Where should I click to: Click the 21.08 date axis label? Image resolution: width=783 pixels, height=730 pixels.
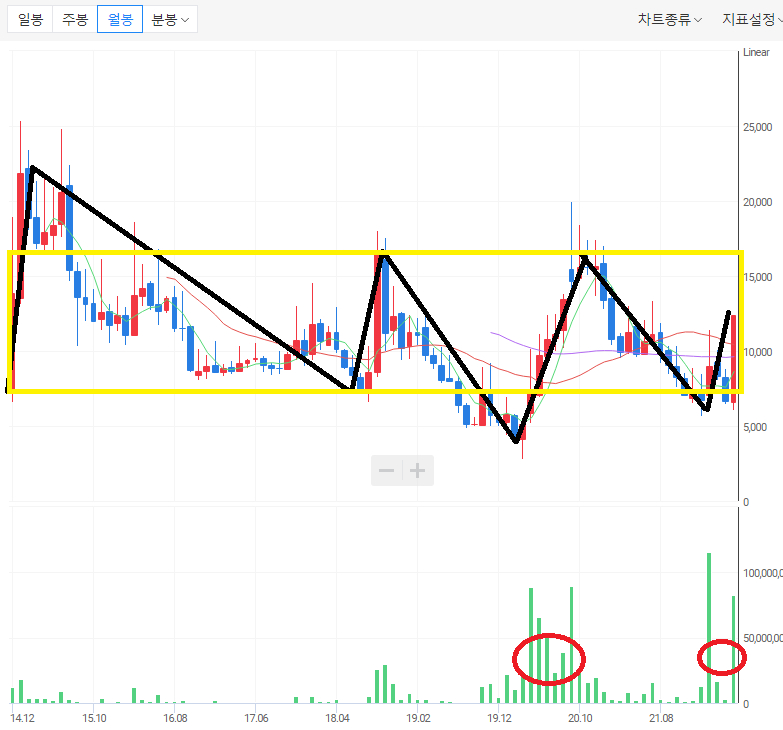click(x=661, y=718)
